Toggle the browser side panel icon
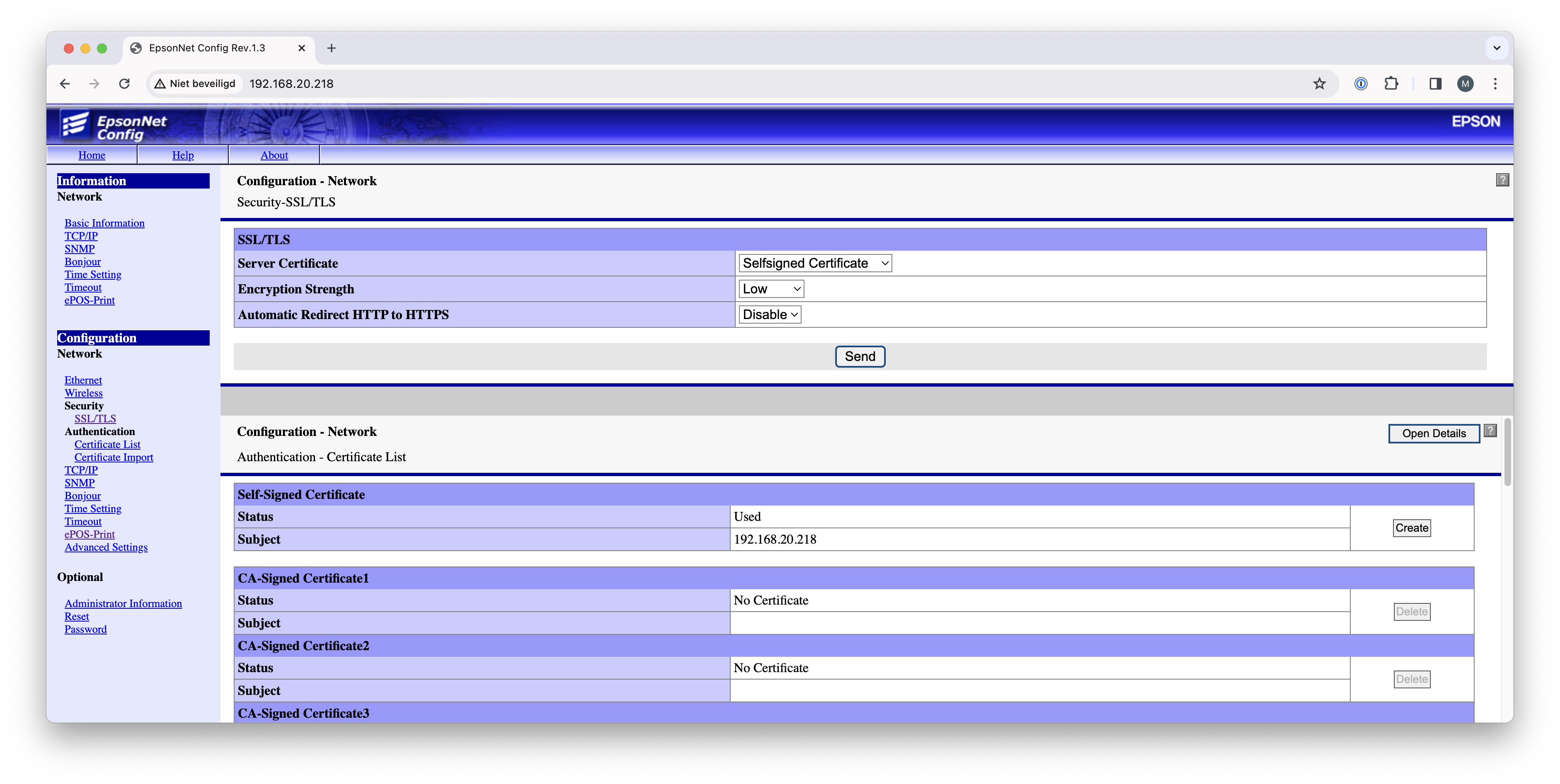 [1435, 84]
